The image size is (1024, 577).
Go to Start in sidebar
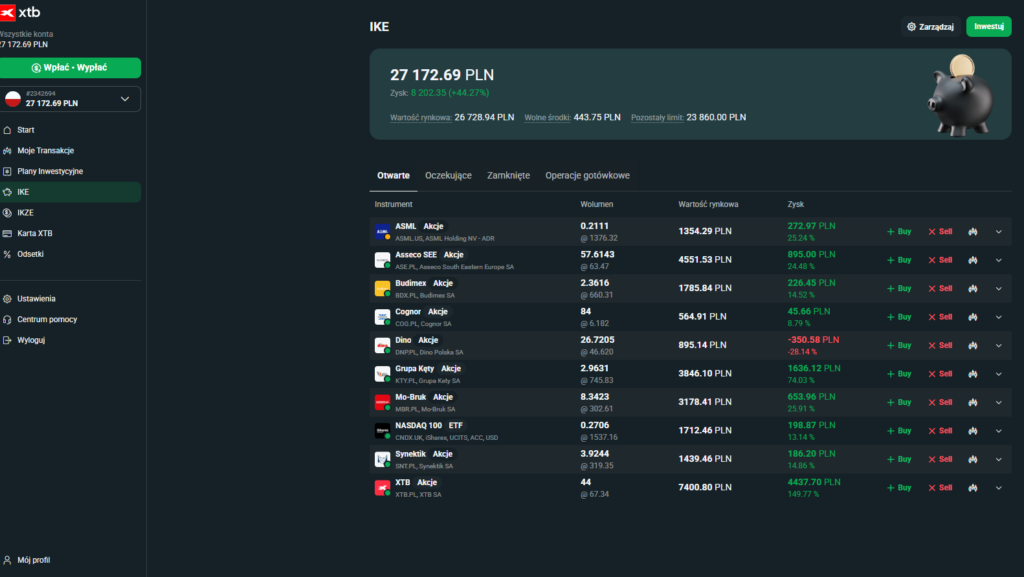click(70, 130)
